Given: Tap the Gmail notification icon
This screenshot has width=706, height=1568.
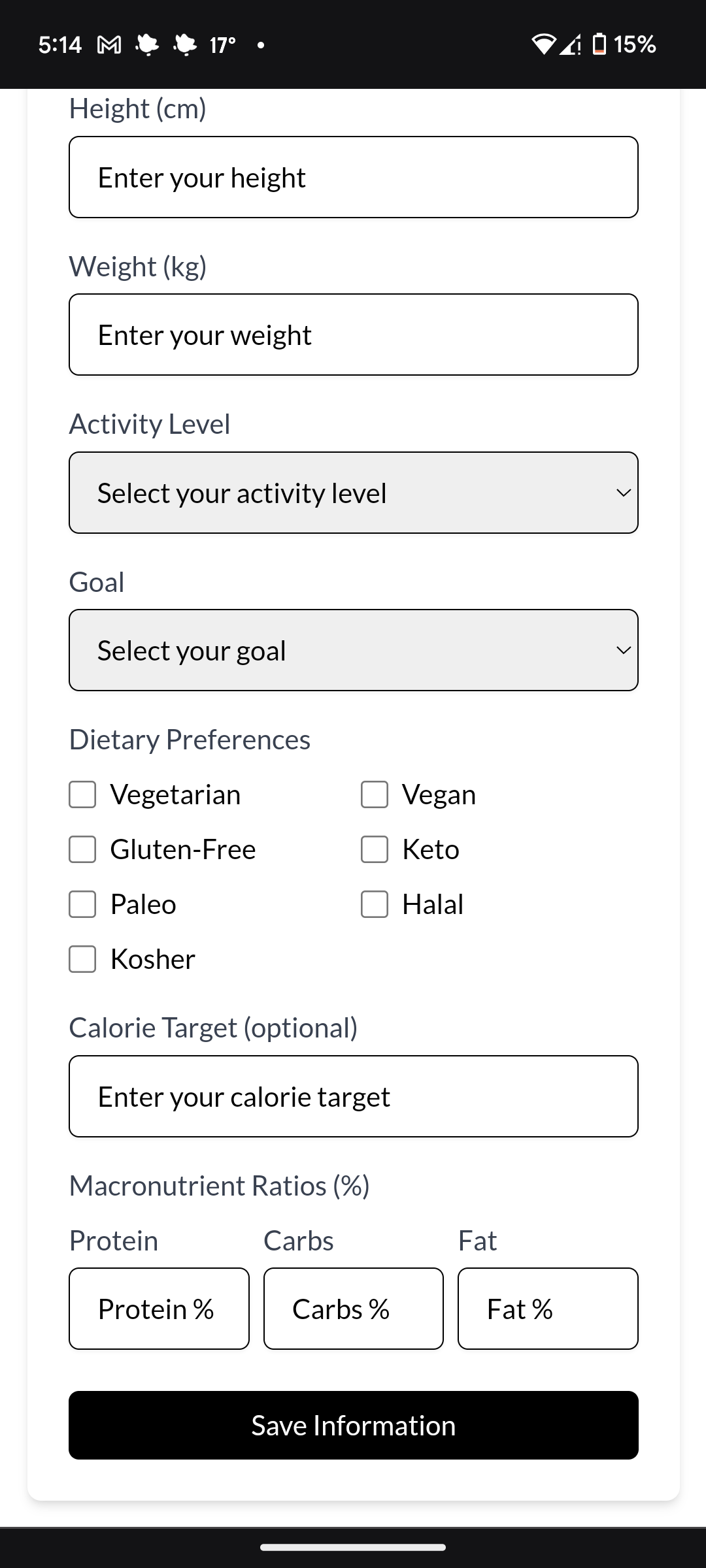Looking at the screenshot, I should point(109,45).
